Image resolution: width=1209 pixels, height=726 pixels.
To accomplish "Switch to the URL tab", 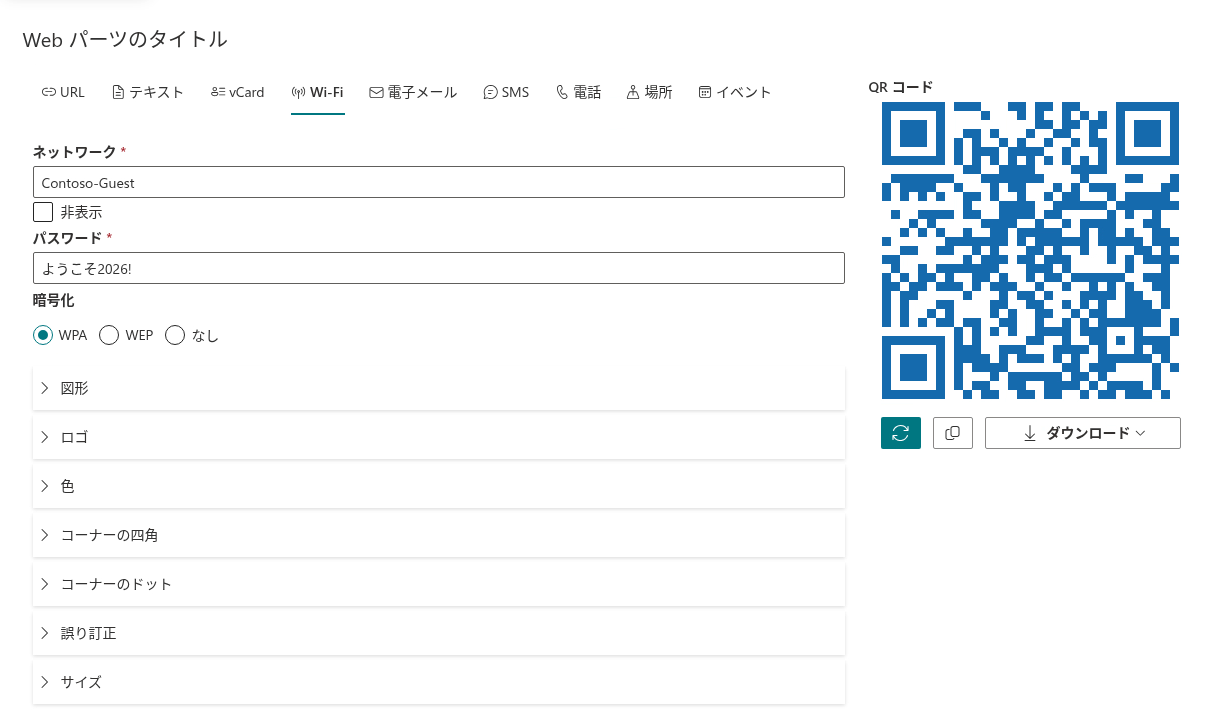I will tap(63, 92).
